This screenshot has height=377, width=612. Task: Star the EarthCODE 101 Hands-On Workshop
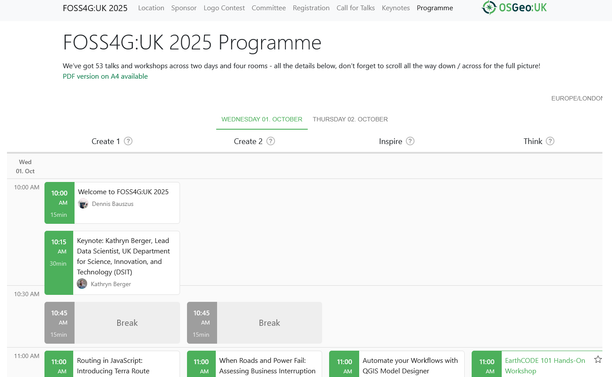598,359
